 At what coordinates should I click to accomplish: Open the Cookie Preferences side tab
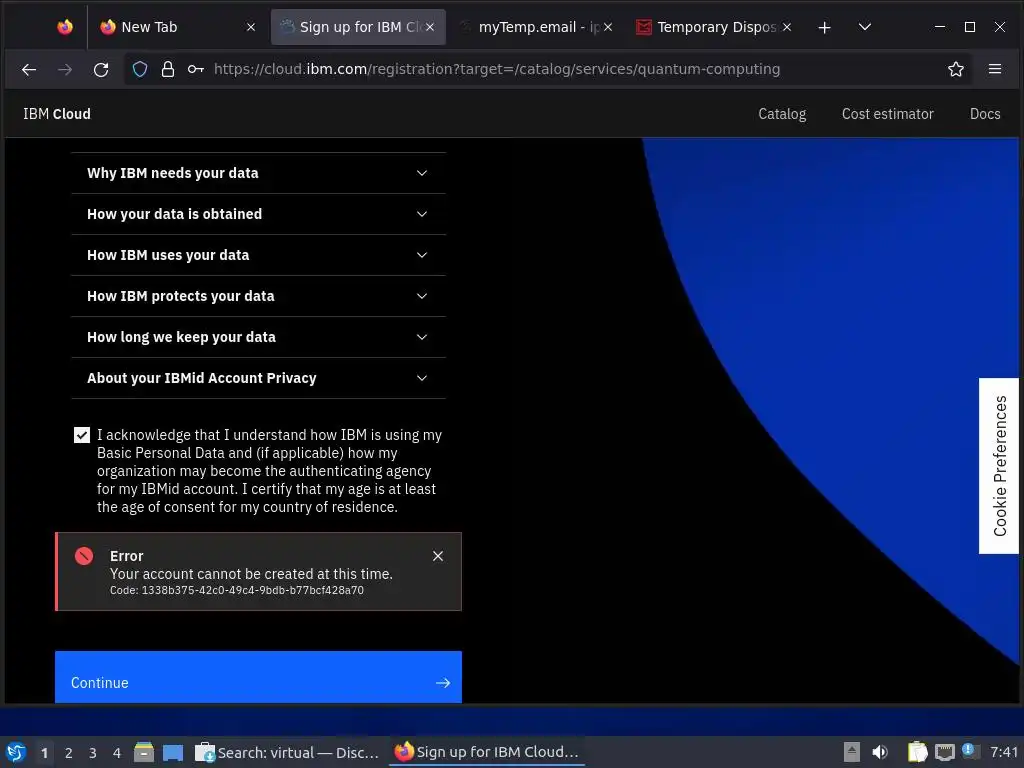point(999,466)
